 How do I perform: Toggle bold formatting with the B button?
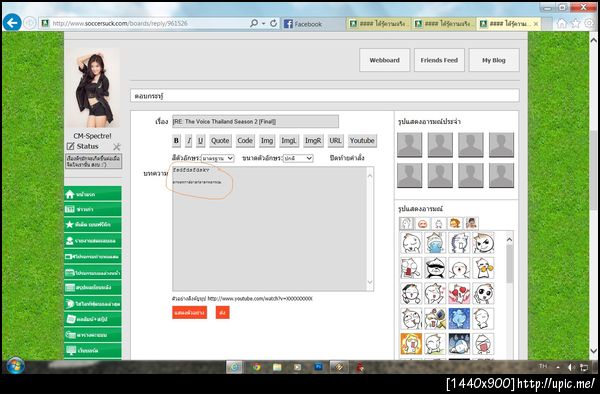[176, 140]
